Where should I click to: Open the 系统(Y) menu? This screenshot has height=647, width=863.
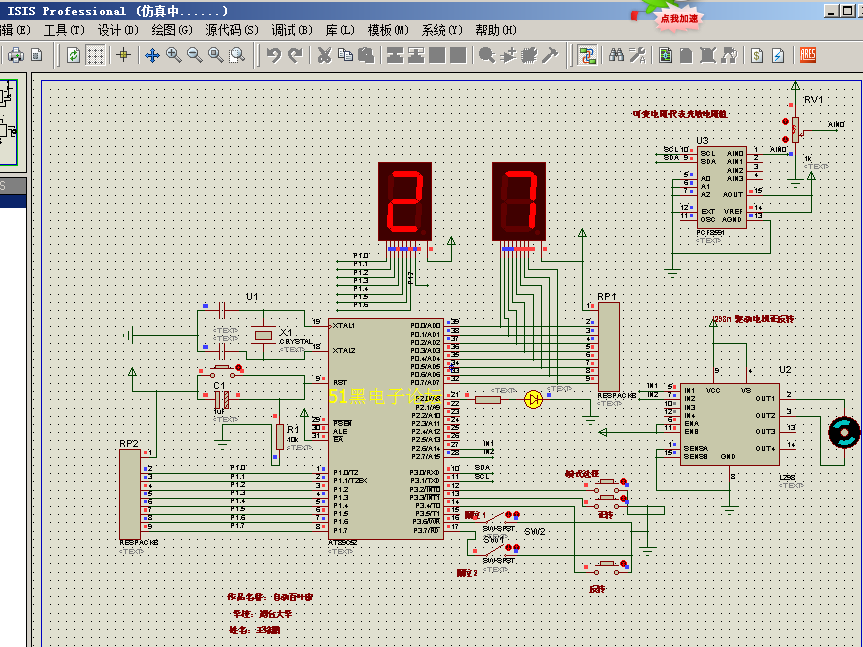[x=442, y=30]
